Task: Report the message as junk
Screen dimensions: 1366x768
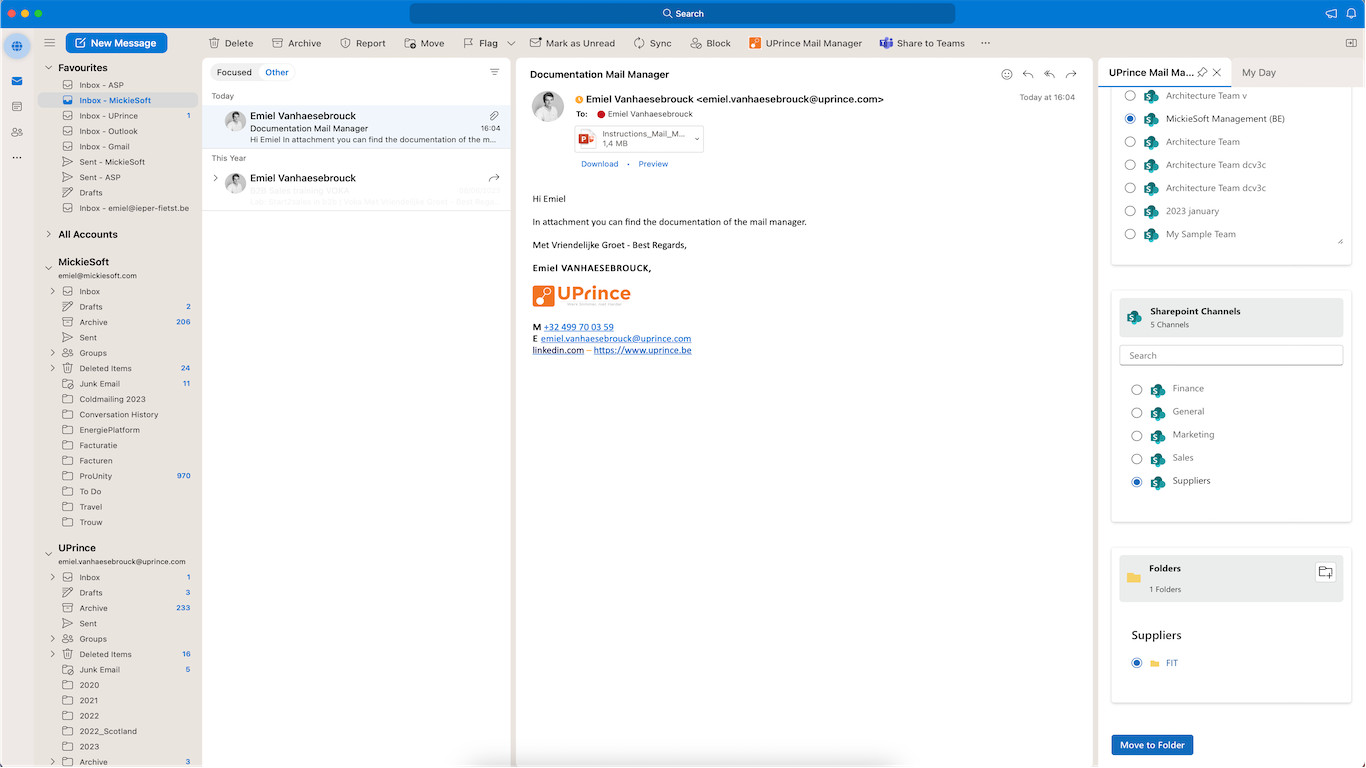Action: click(x=363, y=43)
